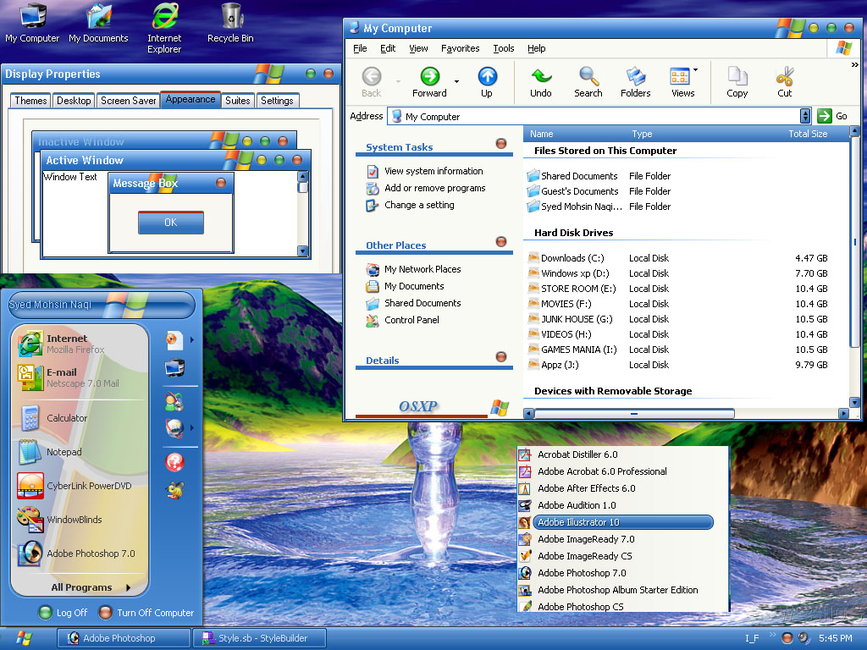The image size is (867, 650).
Task: Click OK in the Message Box preview
Action: [171, 222]
